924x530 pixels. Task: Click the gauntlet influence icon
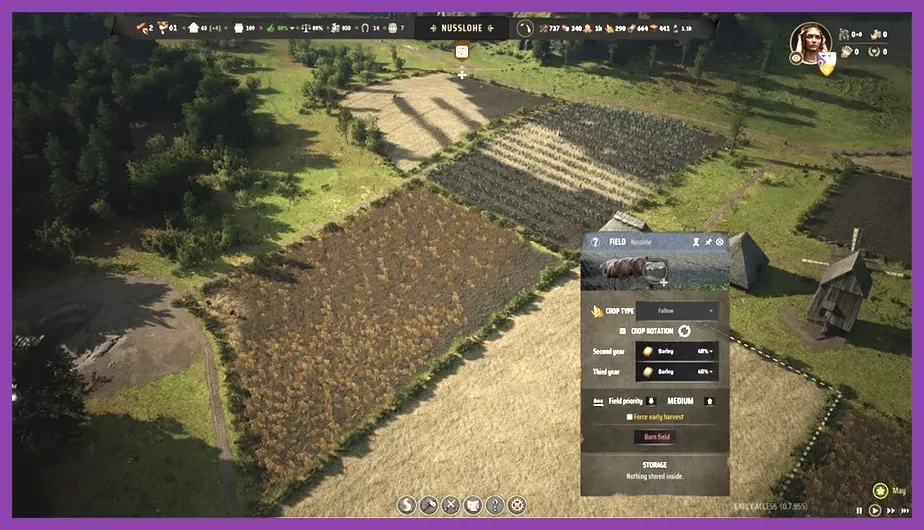[846, 52]
